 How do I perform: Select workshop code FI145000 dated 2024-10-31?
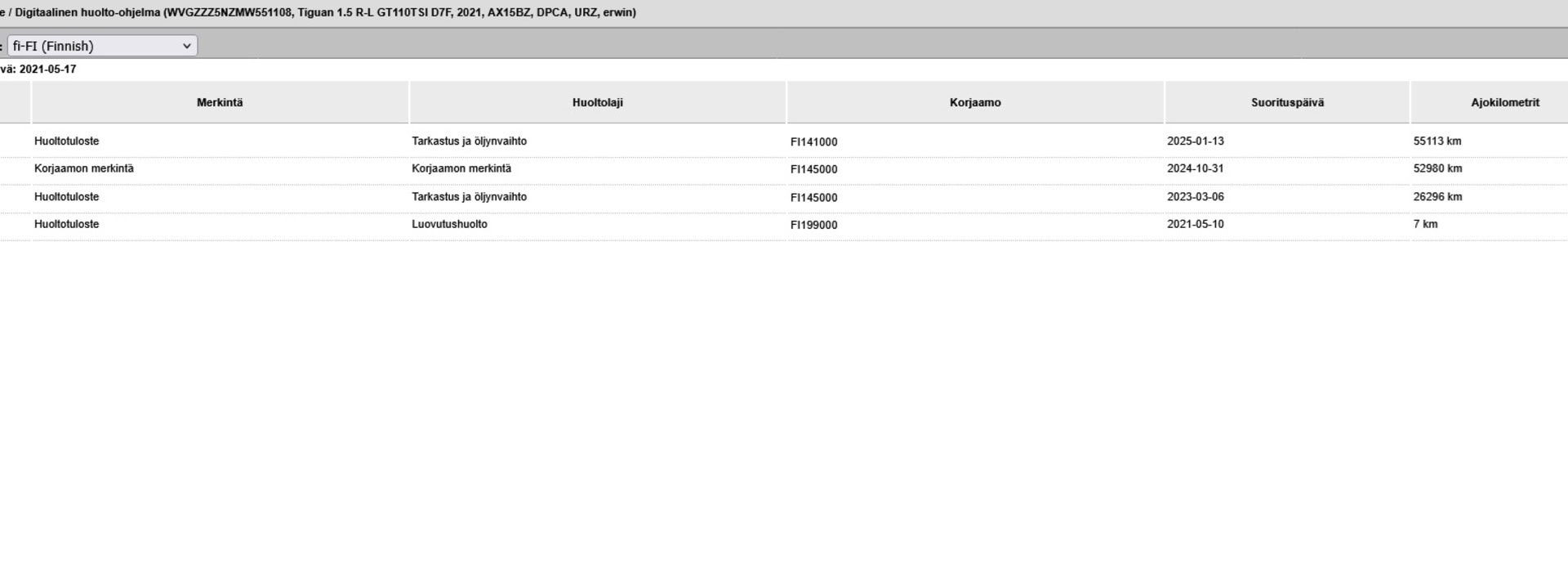coord(814,169)
